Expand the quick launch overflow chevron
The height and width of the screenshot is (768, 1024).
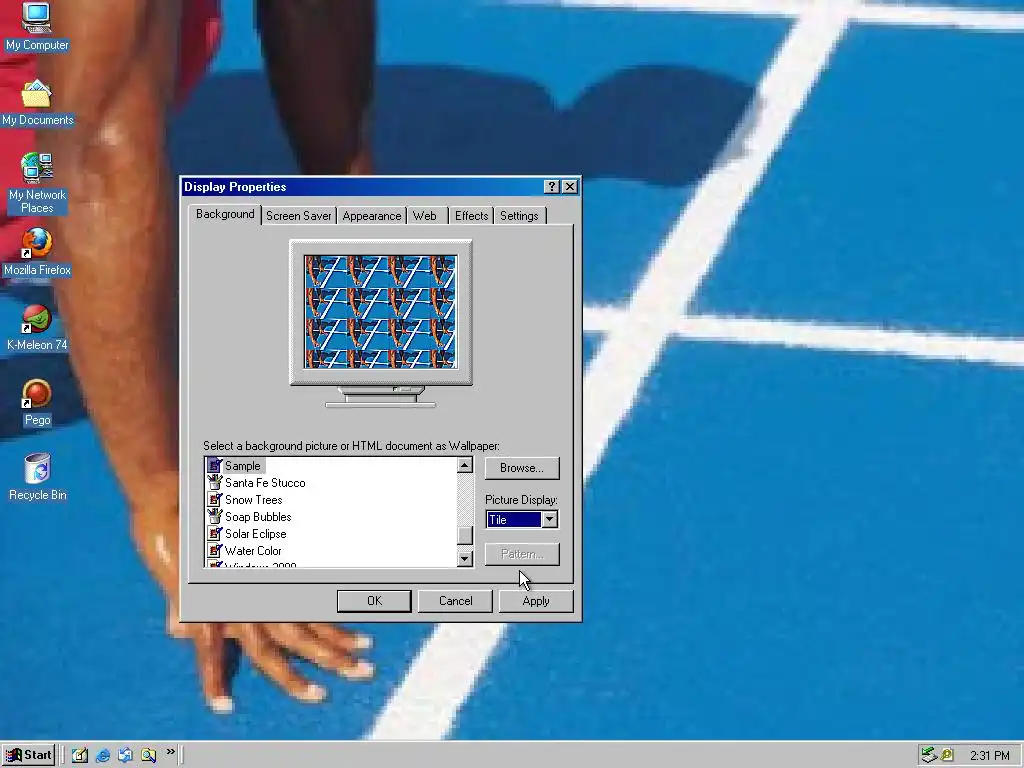[170, 752]
